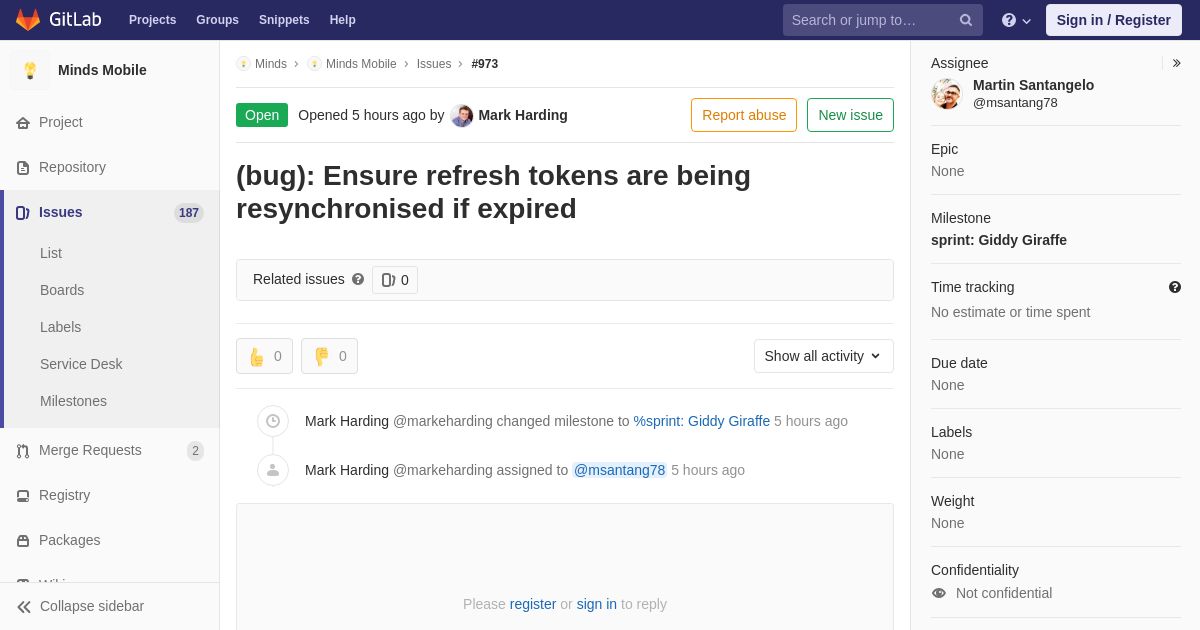This screenshot has width=1200, height=630.
Task: Click Minds breadcrumb link
Action: [x=271, y=64]
